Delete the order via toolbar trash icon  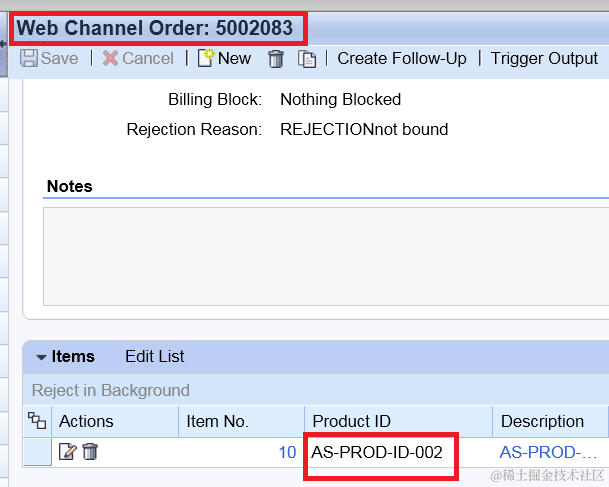(x=276, y=59)
